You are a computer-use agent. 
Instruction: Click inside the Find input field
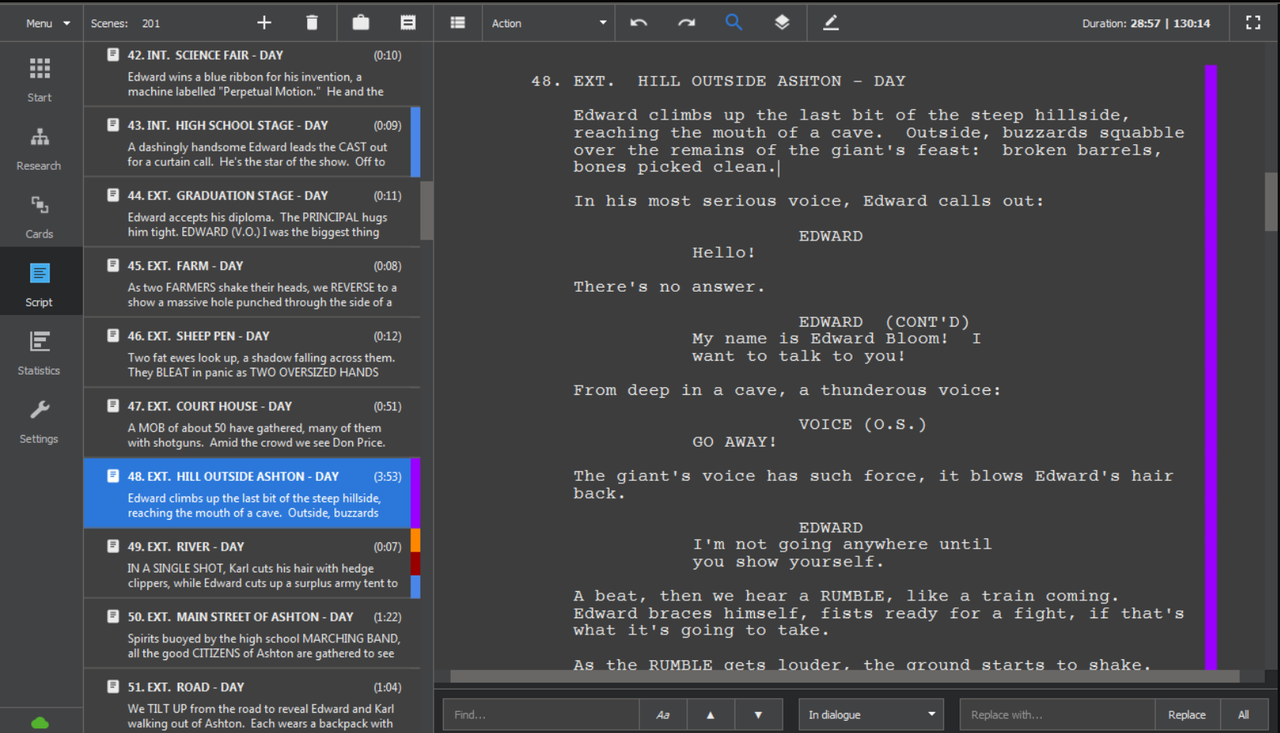click(x=540, y=714)
